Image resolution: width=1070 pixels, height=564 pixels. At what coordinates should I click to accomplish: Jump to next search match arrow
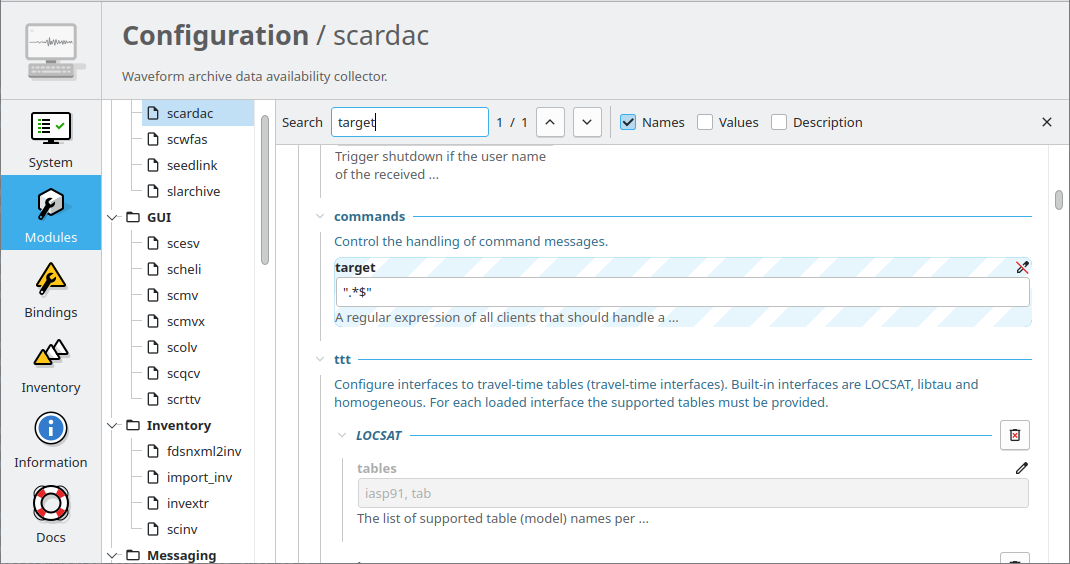pyautogui.click(x=587, y=122)
